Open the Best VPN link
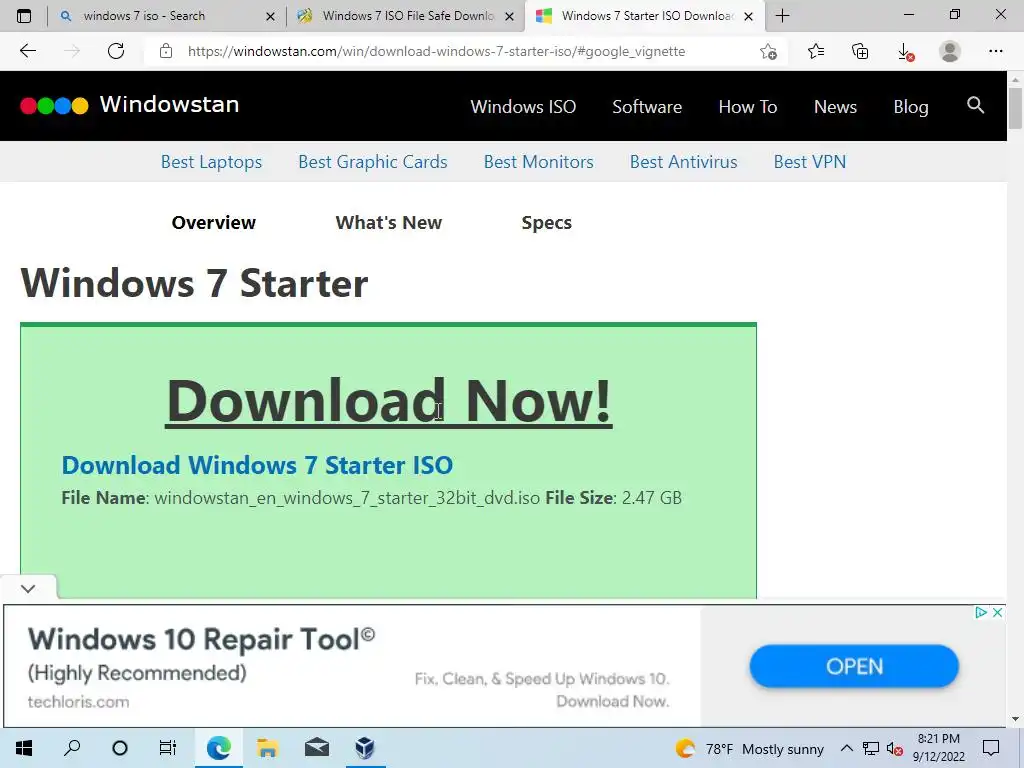This screenshot has height=768, width=1024. click(810, 162)
